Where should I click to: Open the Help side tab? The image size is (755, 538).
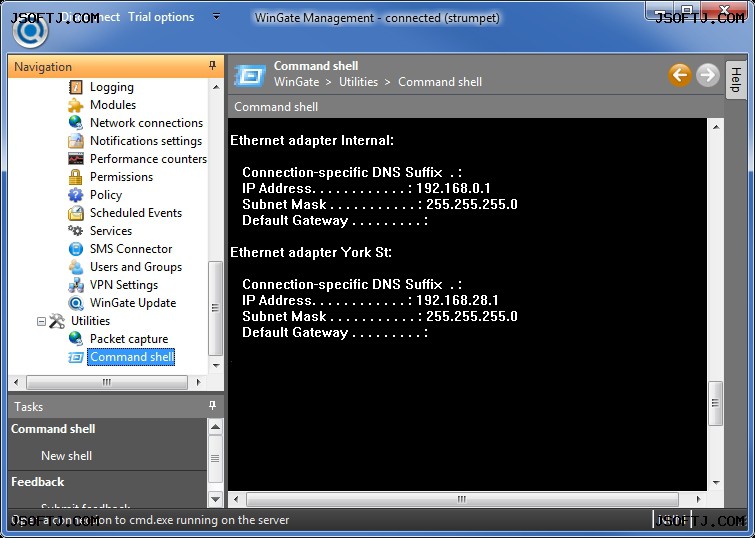tap(736, 79)
